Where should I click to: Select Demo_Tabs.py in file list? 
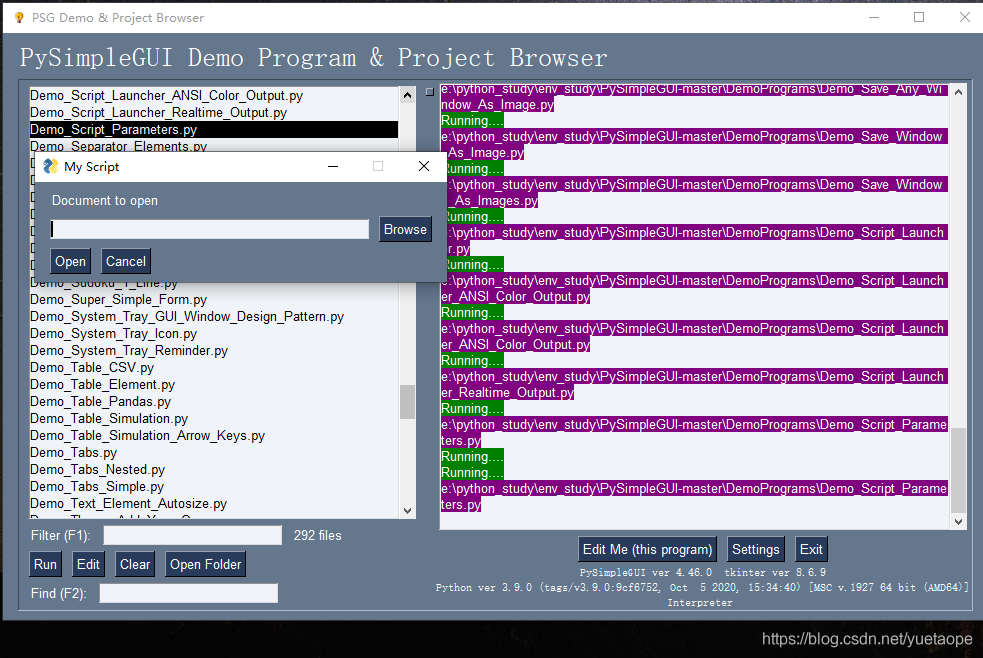214,452
